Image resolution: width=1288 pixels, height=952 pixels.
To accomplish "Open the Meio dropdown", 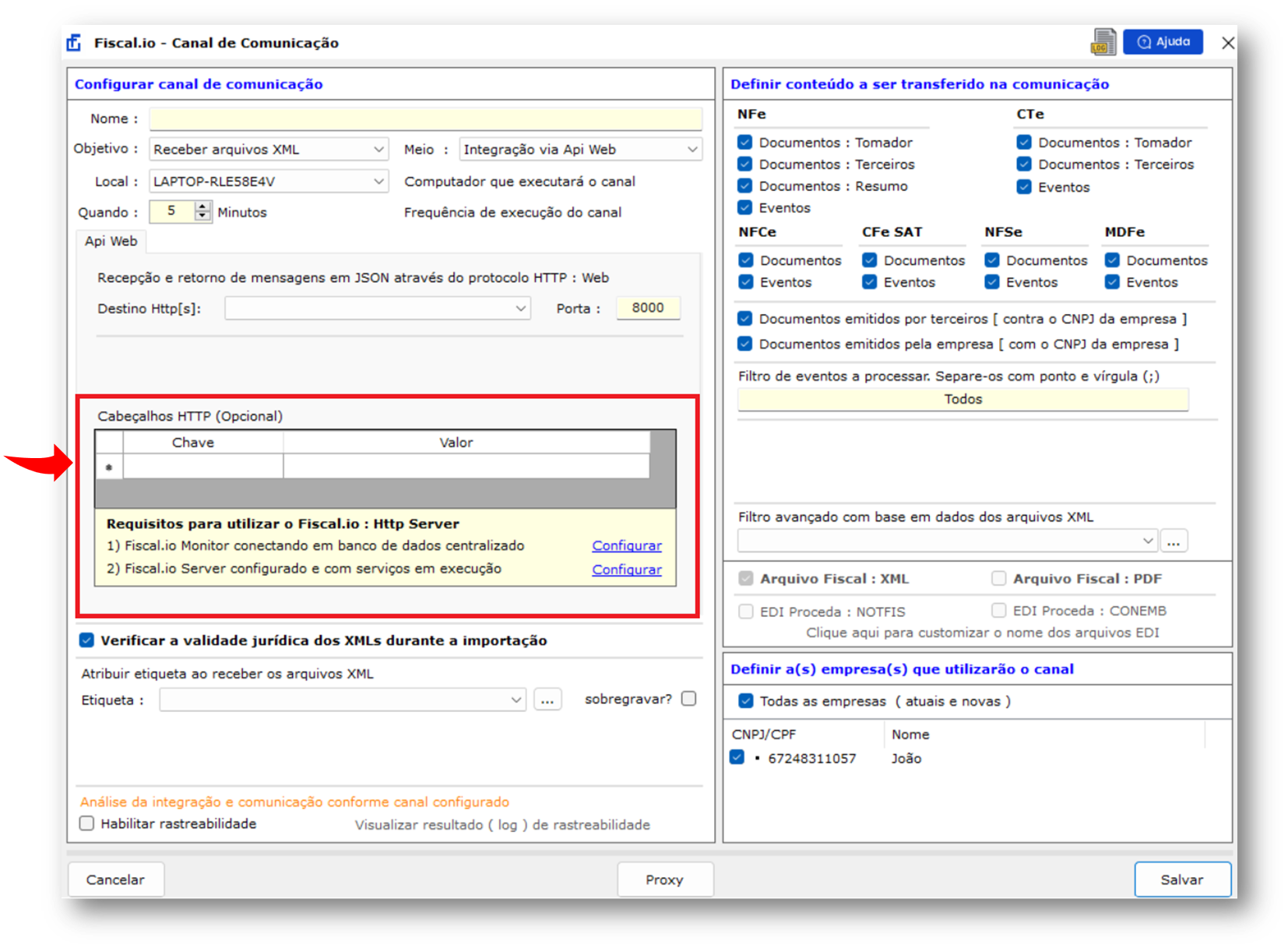I will pyautogui.click(x=580, y=150).
